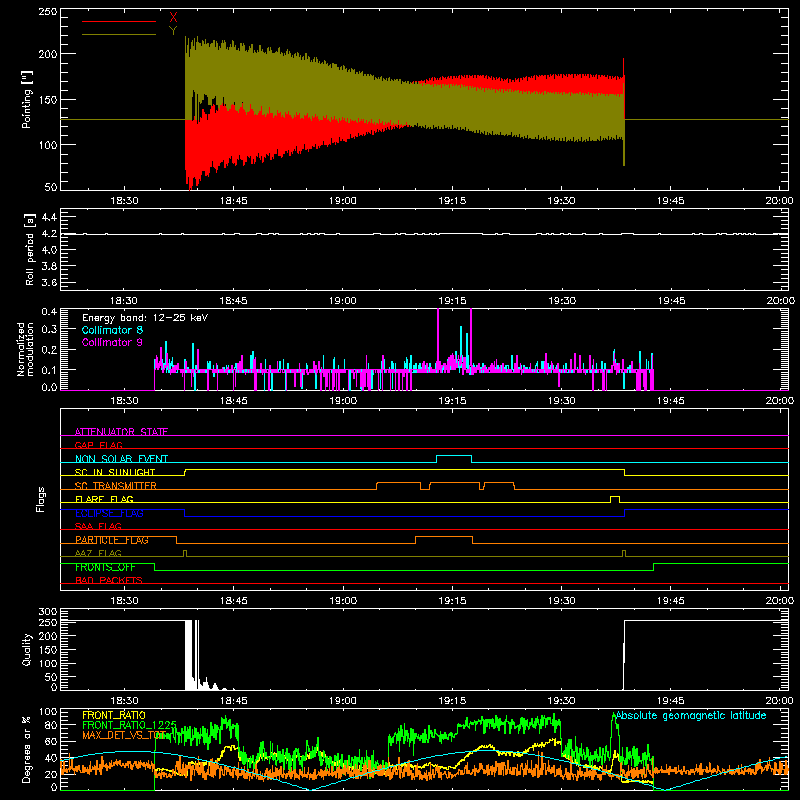Click the 0.4 tick on modulation axis
800x800 pixels.
[x=49, y=312]
